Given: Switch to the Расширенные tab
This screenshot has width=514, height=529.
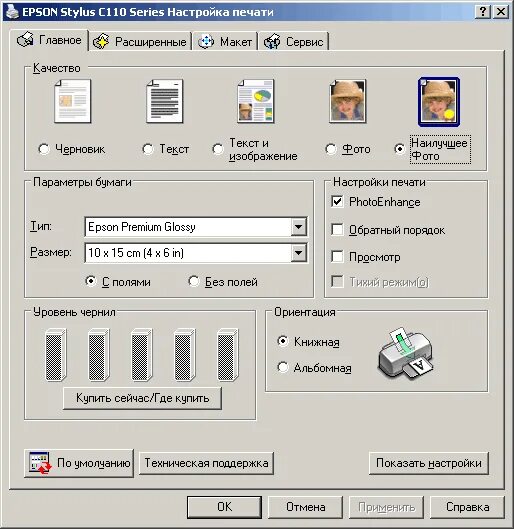Looking at the screenshot, I should tap(140, 42).
